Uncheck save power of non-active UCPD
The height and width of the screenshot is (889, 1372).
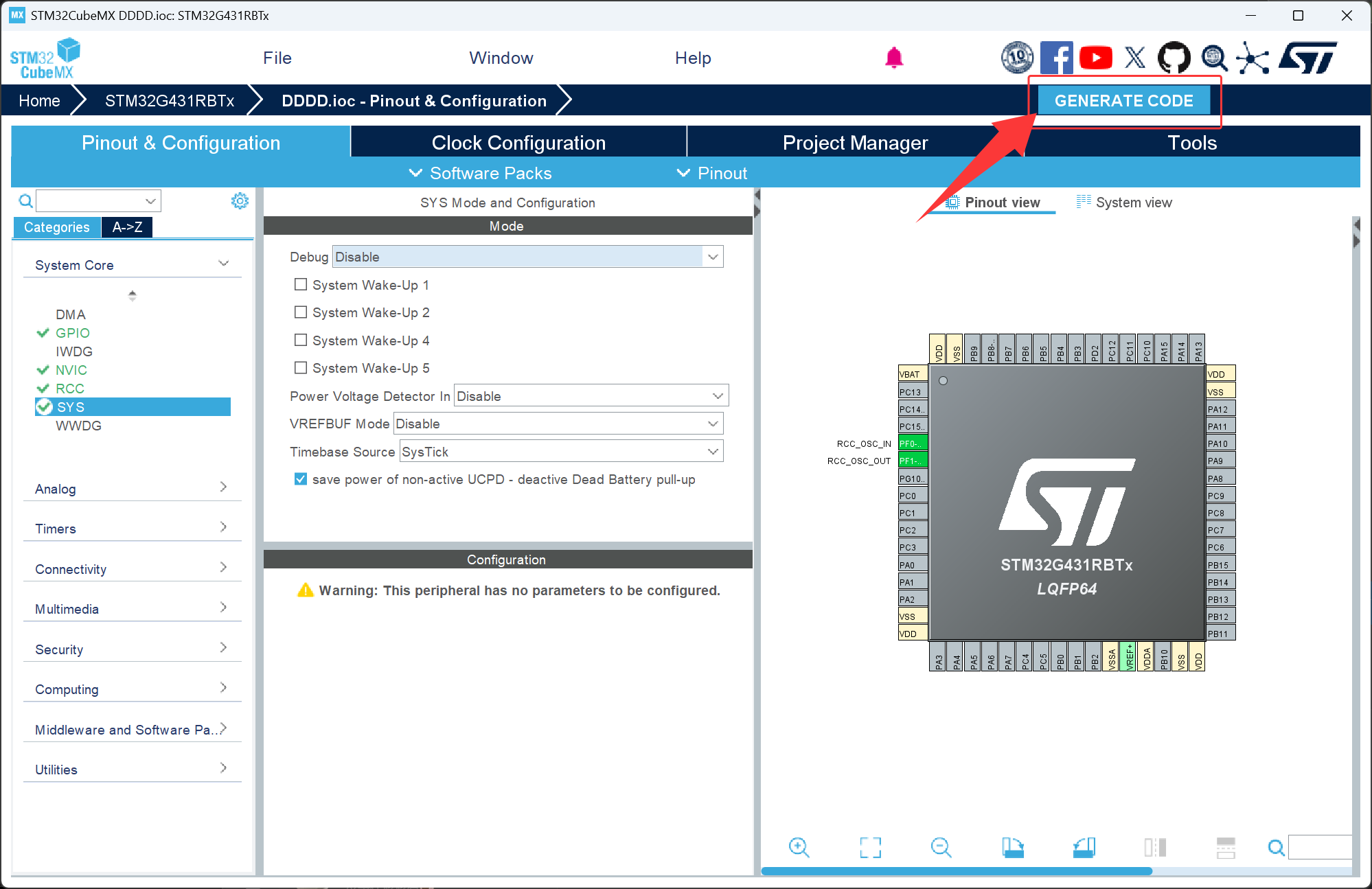click(301, 479)
